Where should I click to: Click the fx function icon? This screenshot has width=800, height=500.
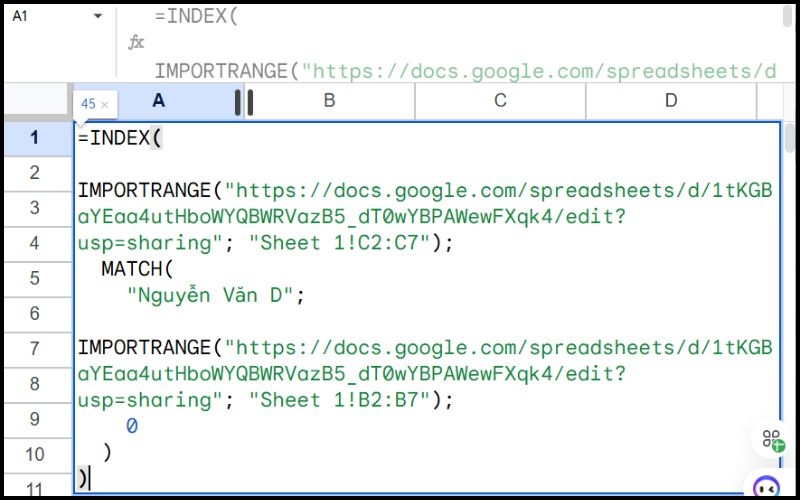(x=136, y=42)
